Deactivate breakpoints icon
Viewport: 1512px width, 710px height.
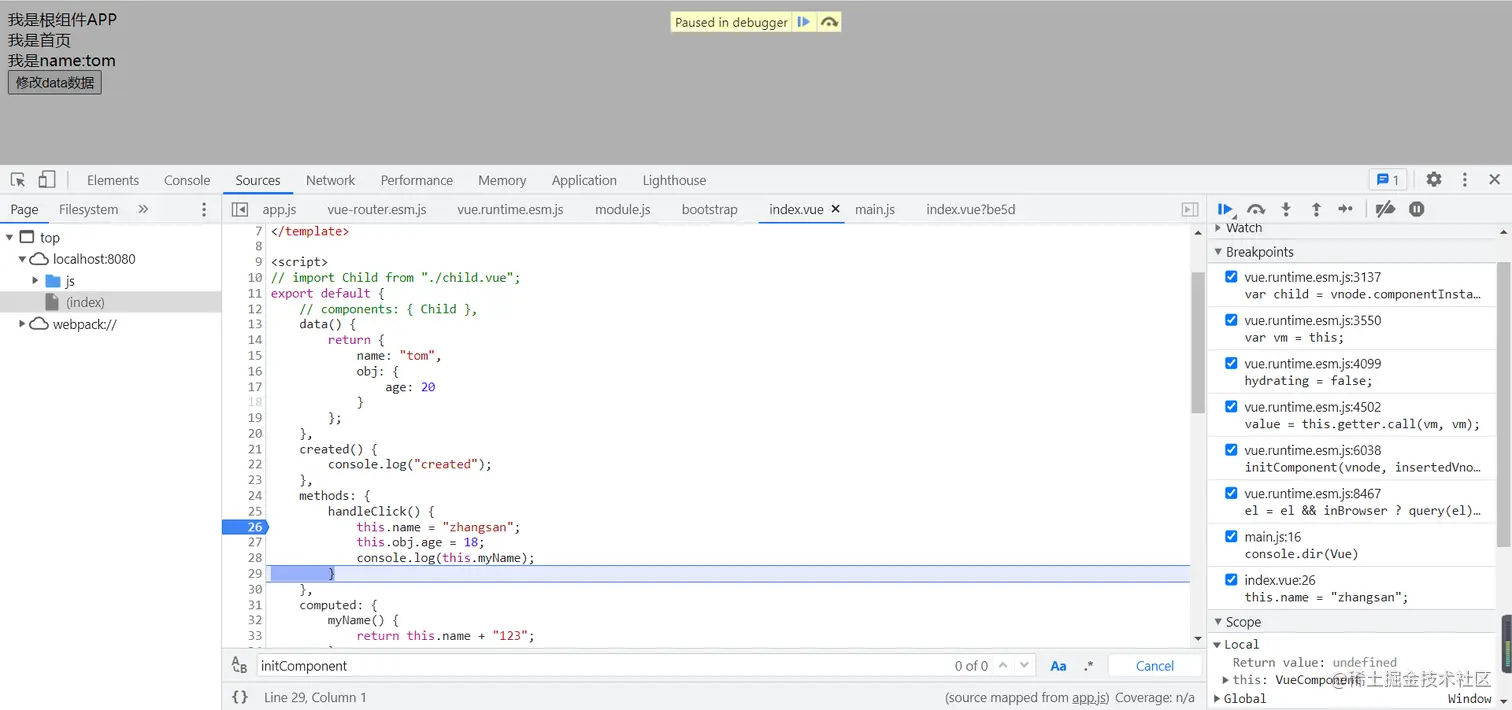click(x=1385, y=209)
